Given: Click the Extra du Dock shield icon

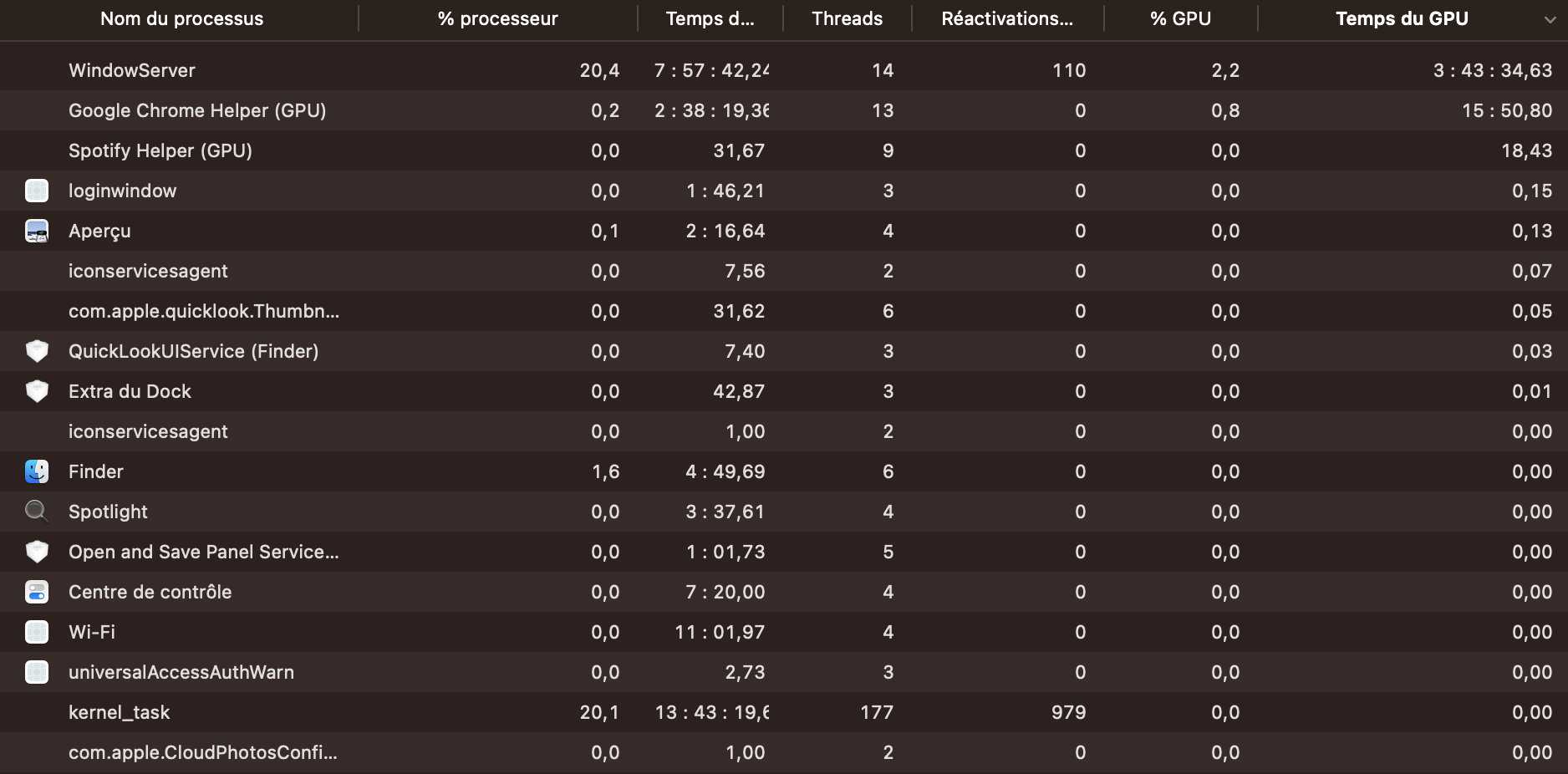Looking at the screenshot, I should pos(37,391).
